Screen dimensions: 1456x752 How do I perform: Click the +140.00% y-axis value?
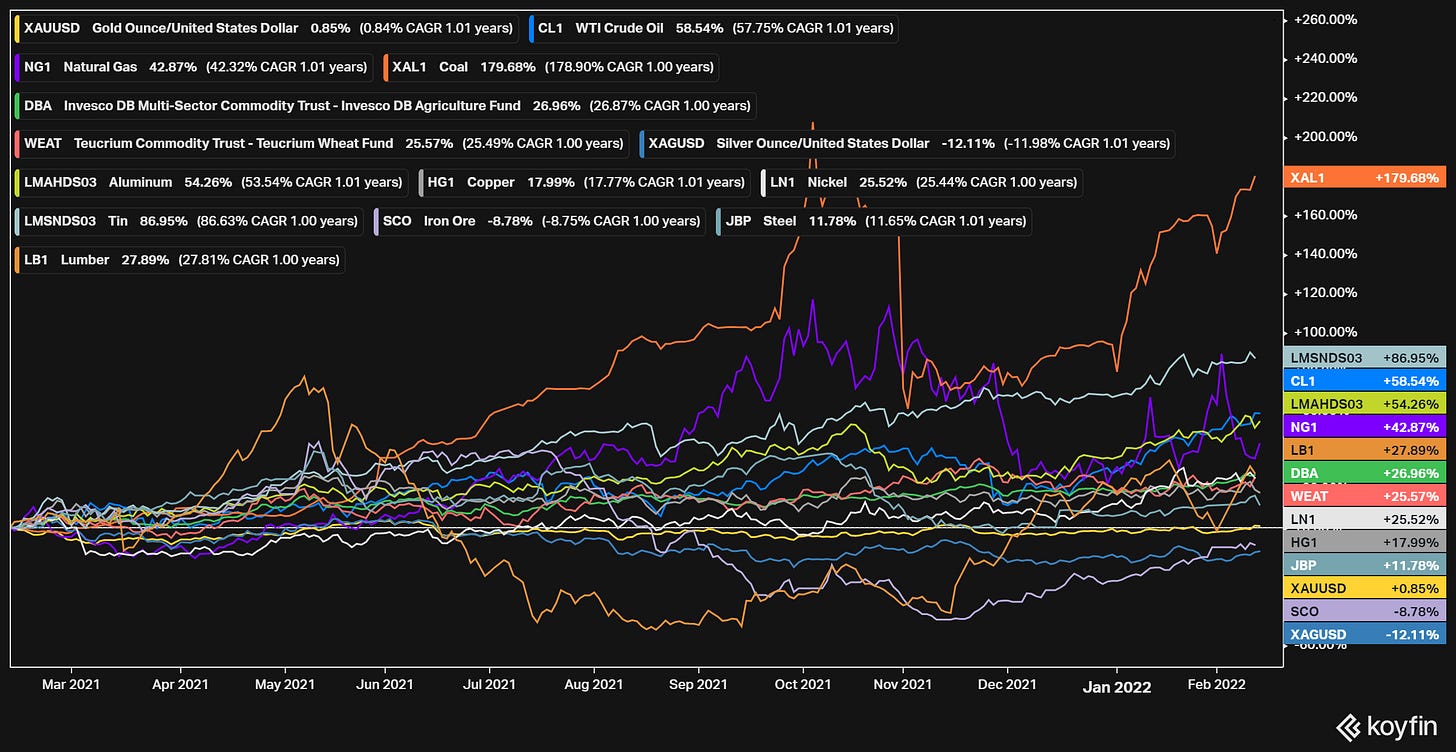coord(1325,253)
